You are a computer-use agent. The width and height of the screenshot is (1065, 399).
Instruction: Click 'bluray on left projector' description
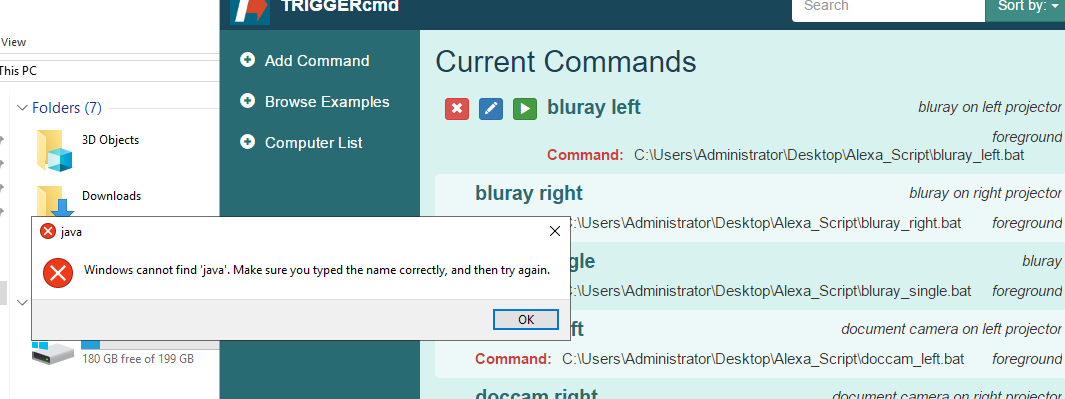pos(990,107)
